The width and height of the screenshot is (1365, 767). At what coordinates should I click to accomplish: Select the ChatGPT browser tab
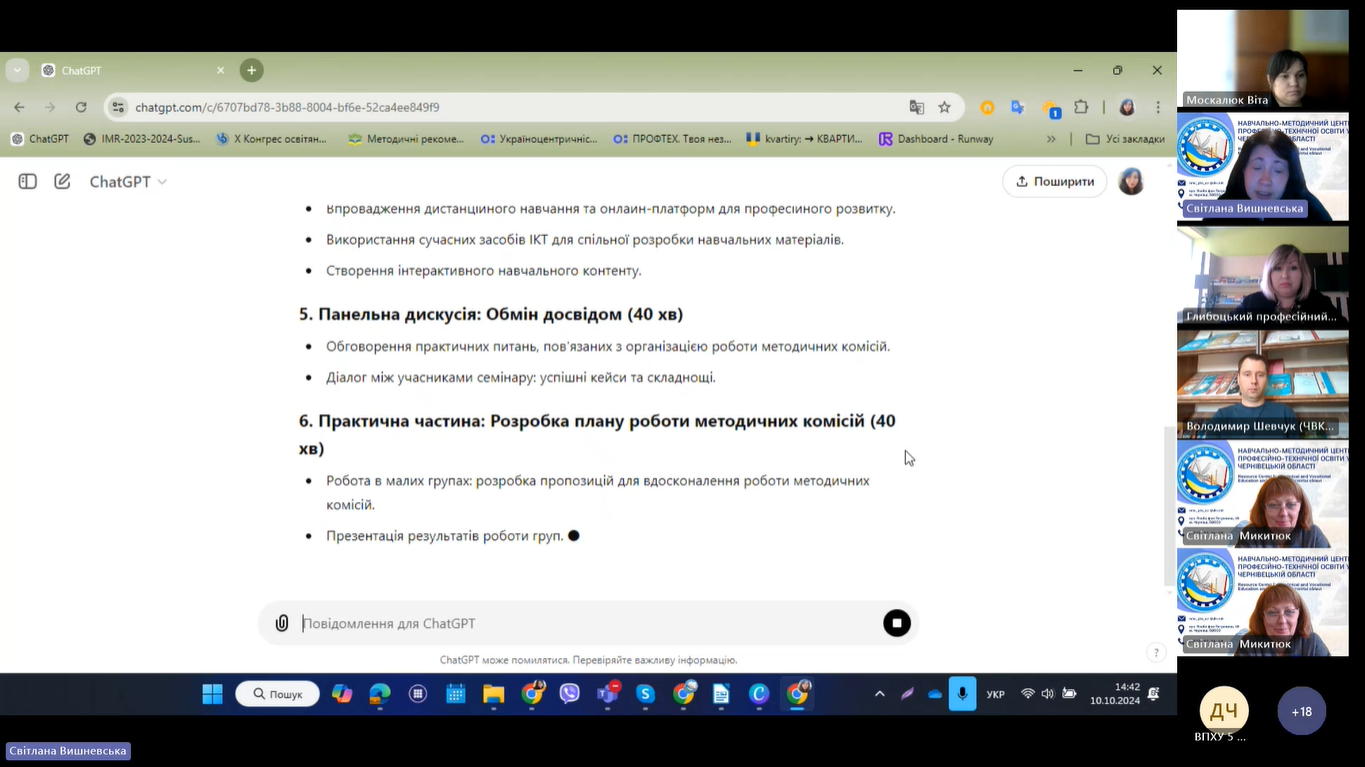point(130,71)
